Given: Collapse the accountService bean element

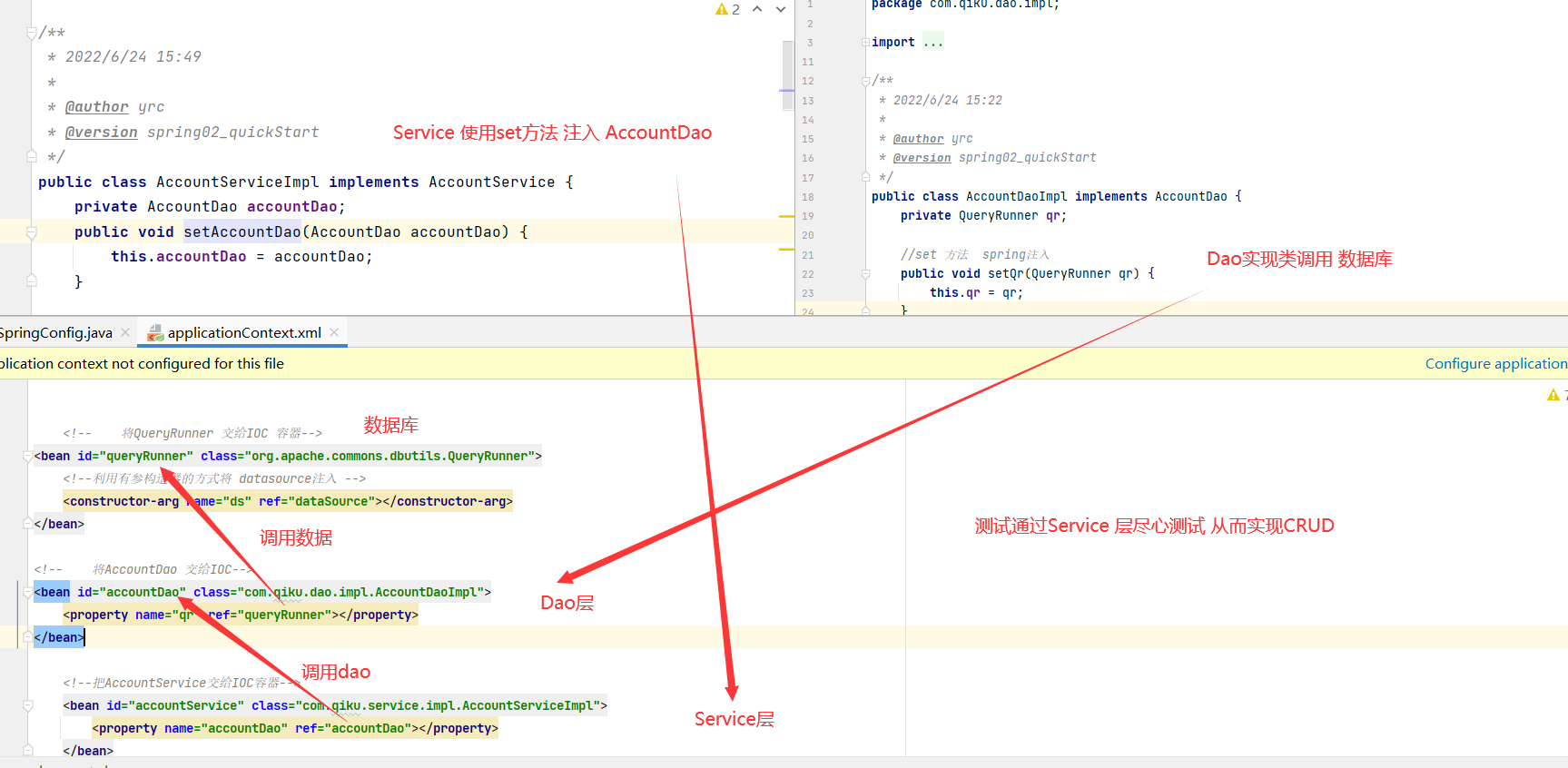Looking at the screenshot, I should [x=28, y=705].
